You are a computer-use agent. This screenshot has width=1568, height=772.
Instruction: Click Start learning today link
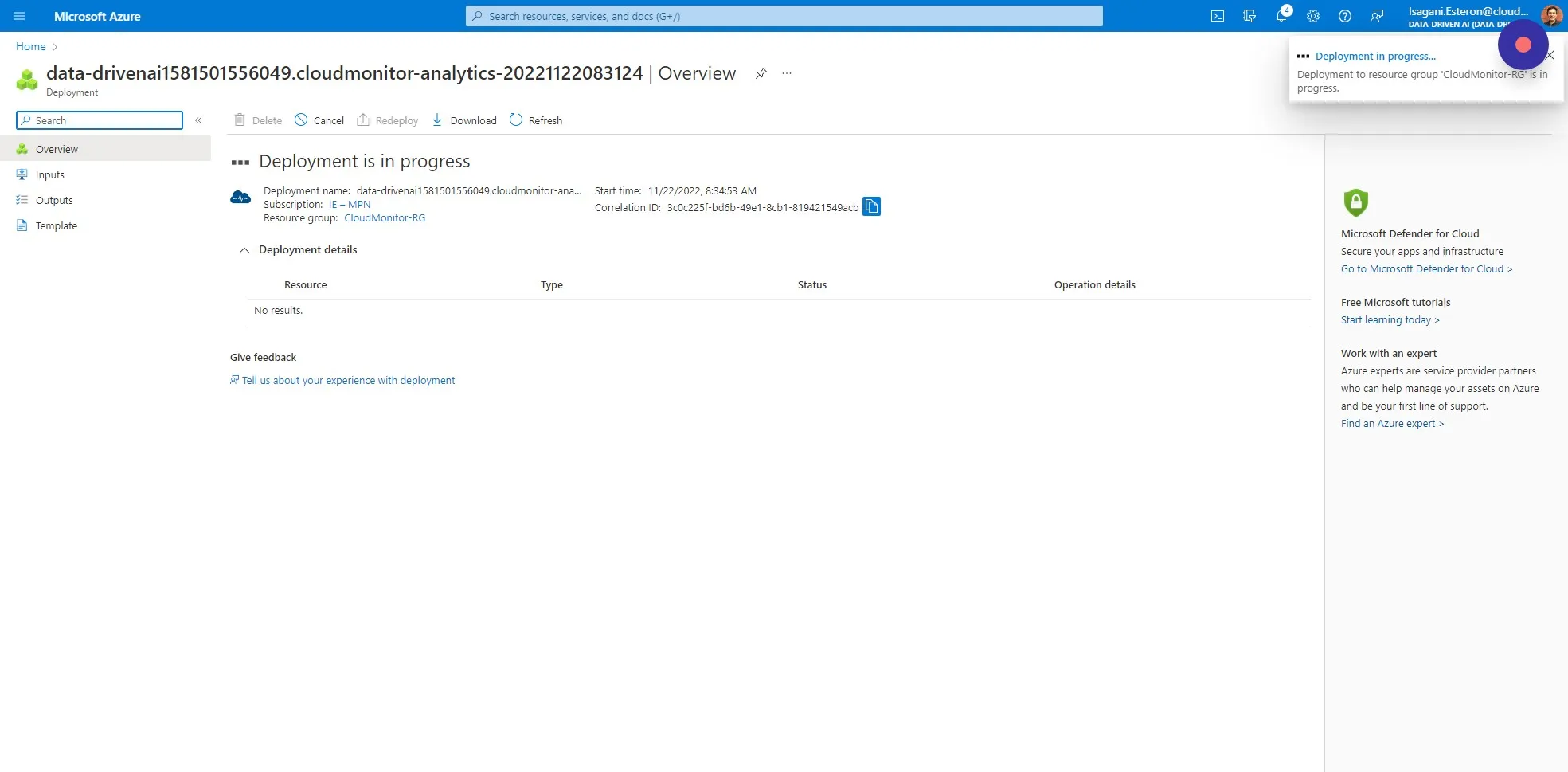pyautogui.click(x=1390, y=319)
